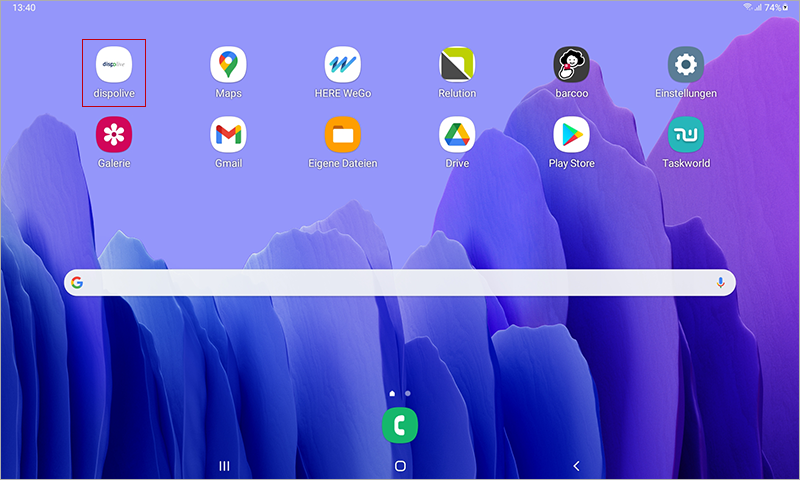Open the green Phone app in dock
The image size is (800, 480).
(400, 425)
